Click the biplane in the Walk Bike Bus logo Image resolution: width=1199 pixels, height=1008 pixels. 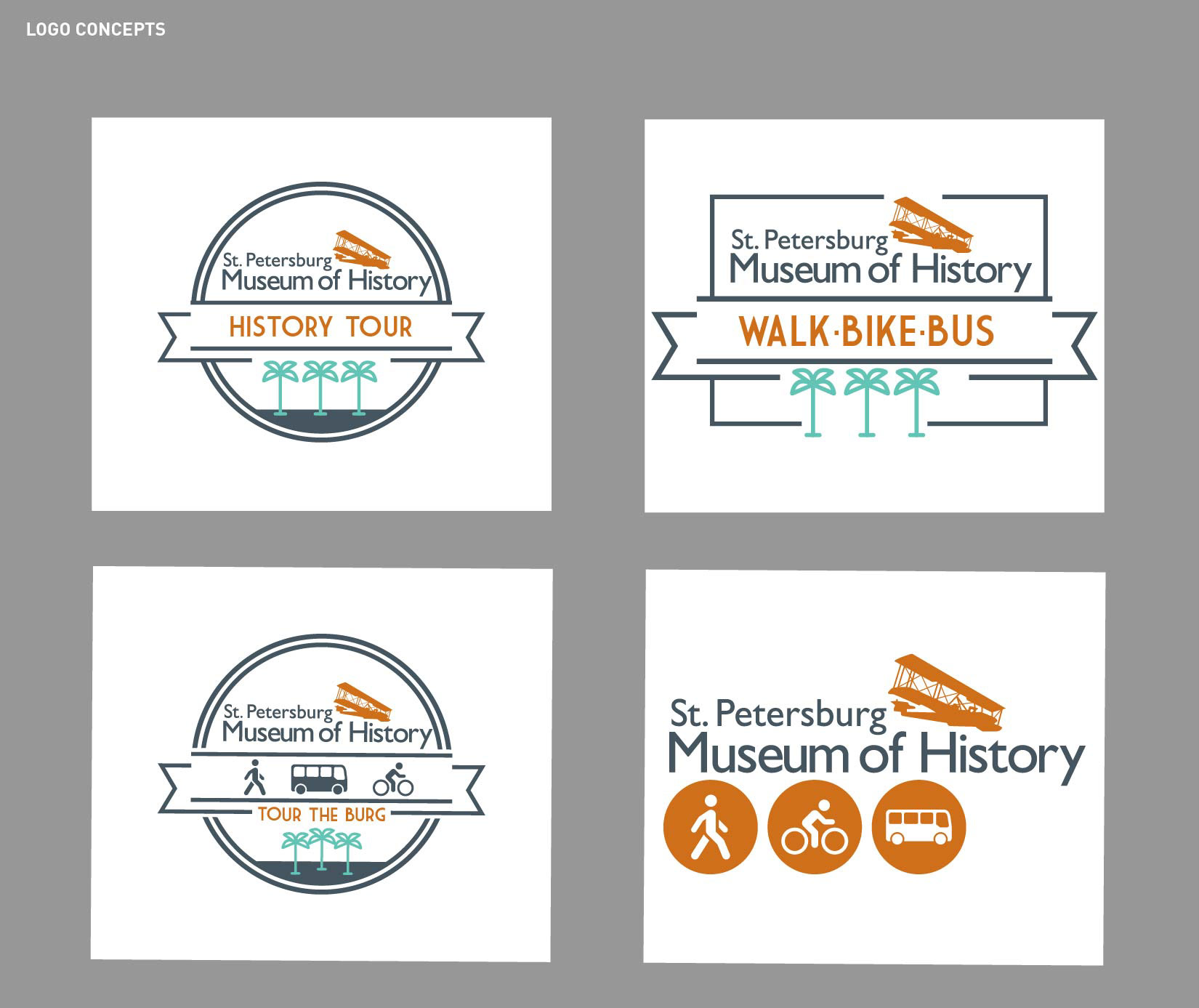pos(932,225)
